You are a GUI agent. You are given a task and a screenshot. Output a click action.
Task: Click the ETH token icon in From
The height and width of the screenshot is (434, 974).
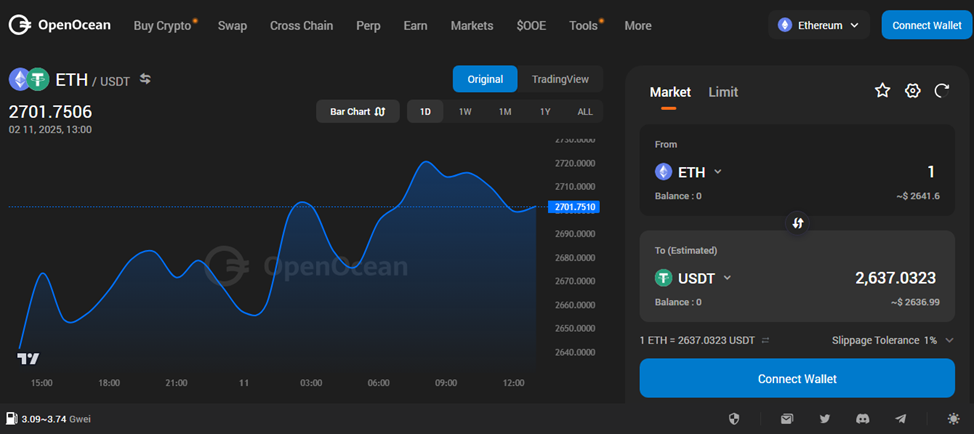(x=664, y=172)
